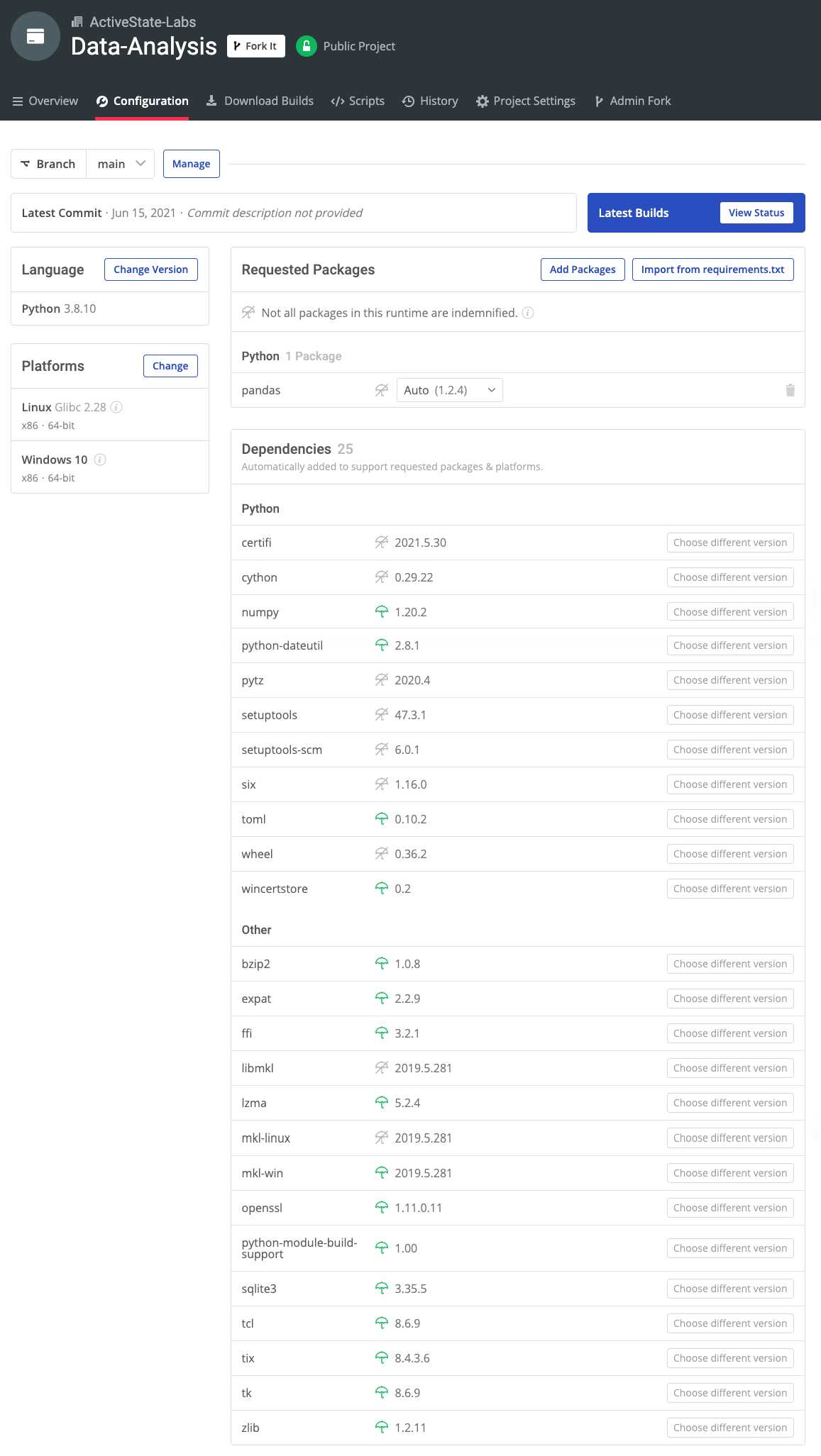Click the numpy indemnified umbrella icon
Screen dimensions: 821x1456
pos(382,612)
